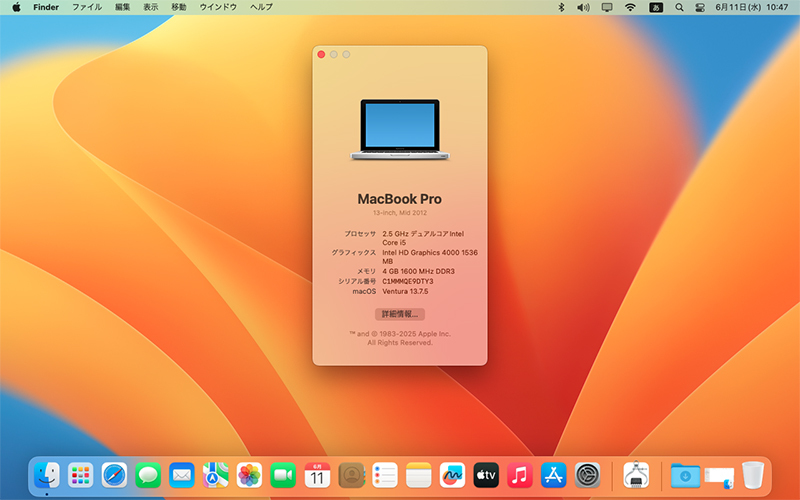Viewport: 800px width, 500px height.
Task: Click the 13-inch, Mid 2012 subtitle
Action: (399, 213)
